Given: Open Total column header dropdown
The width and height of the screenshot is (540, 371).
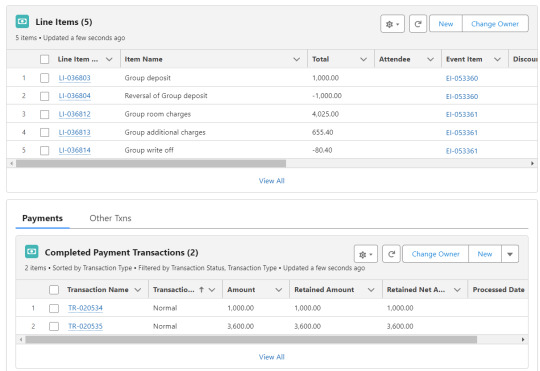Looking at the screenshot, I should [x=363, y=59].
